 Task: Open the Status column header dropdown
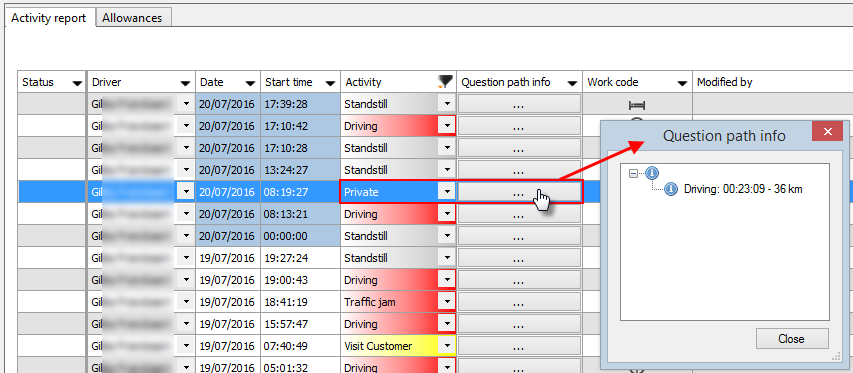click(77, 83)
